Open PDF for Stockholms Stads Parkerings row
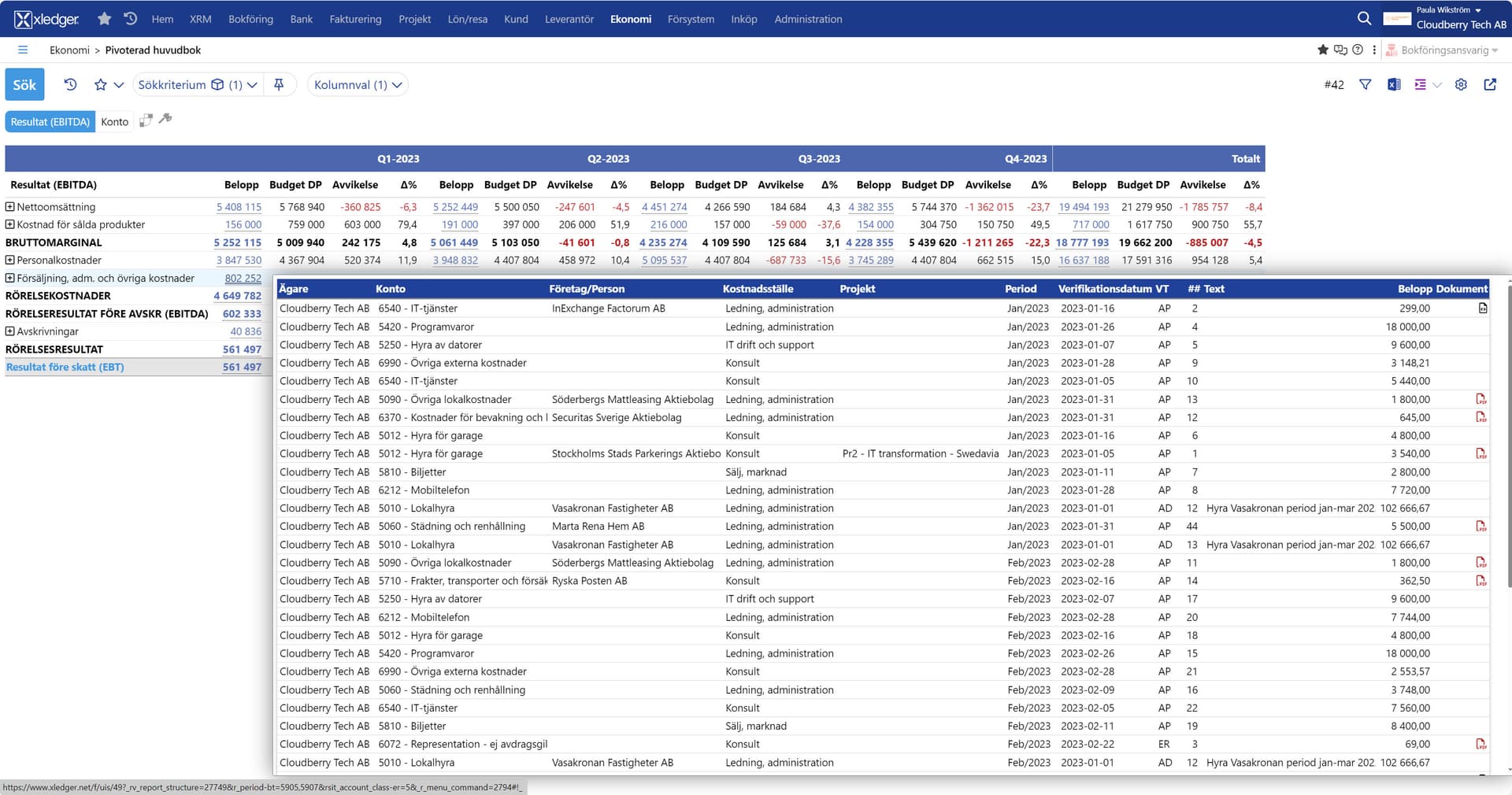 pos(1481,453)
